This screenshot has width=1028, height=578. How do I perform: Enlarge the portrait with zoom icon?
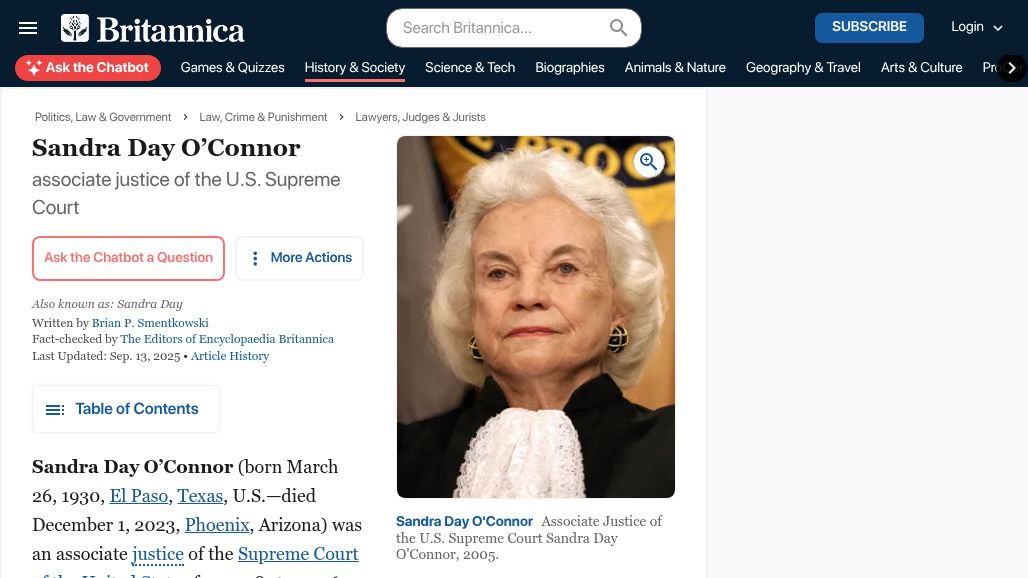click(648, 161)
